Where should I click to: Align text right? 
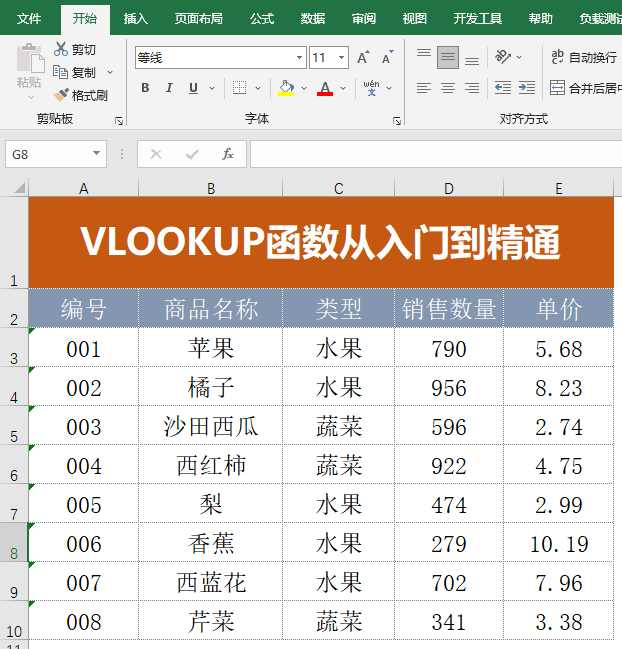coord(472,88)
